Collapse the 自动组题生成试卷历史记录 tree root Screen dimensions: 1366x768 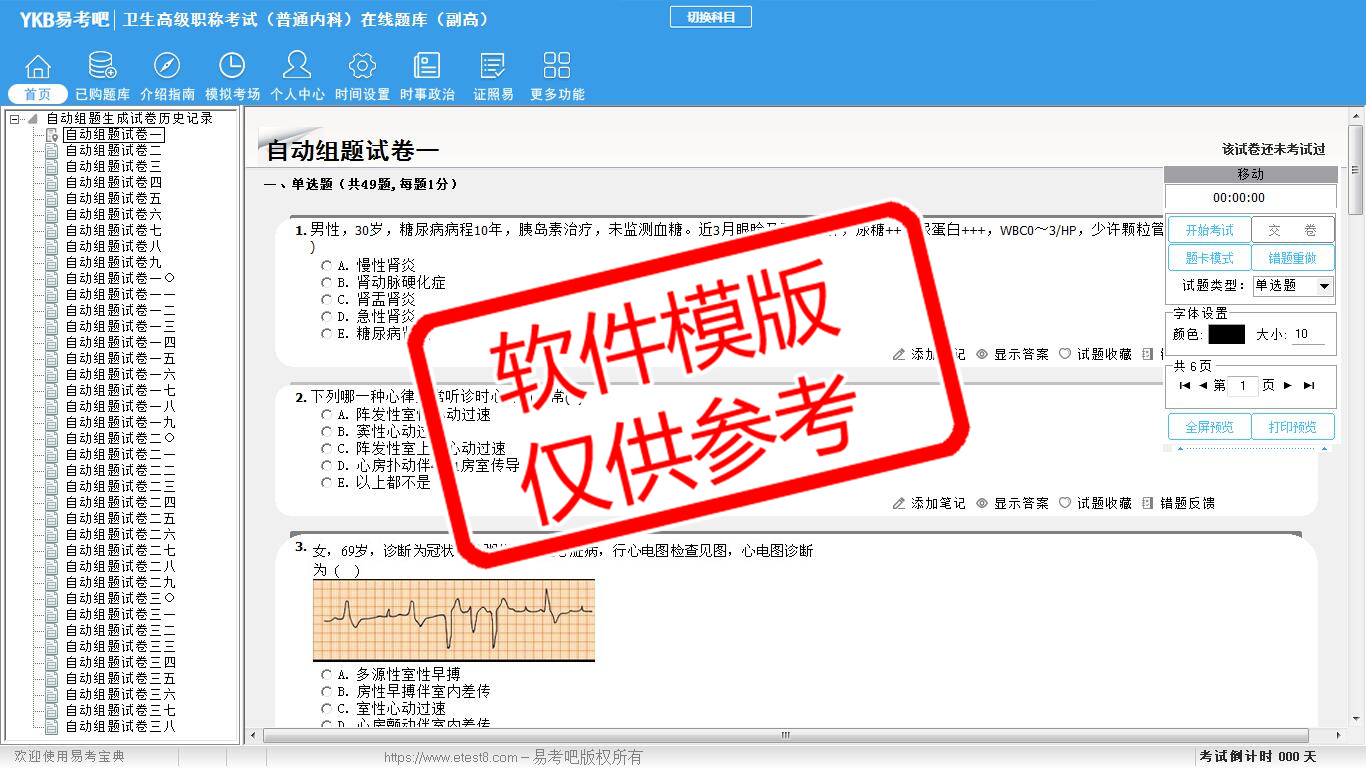coord(15,119)
